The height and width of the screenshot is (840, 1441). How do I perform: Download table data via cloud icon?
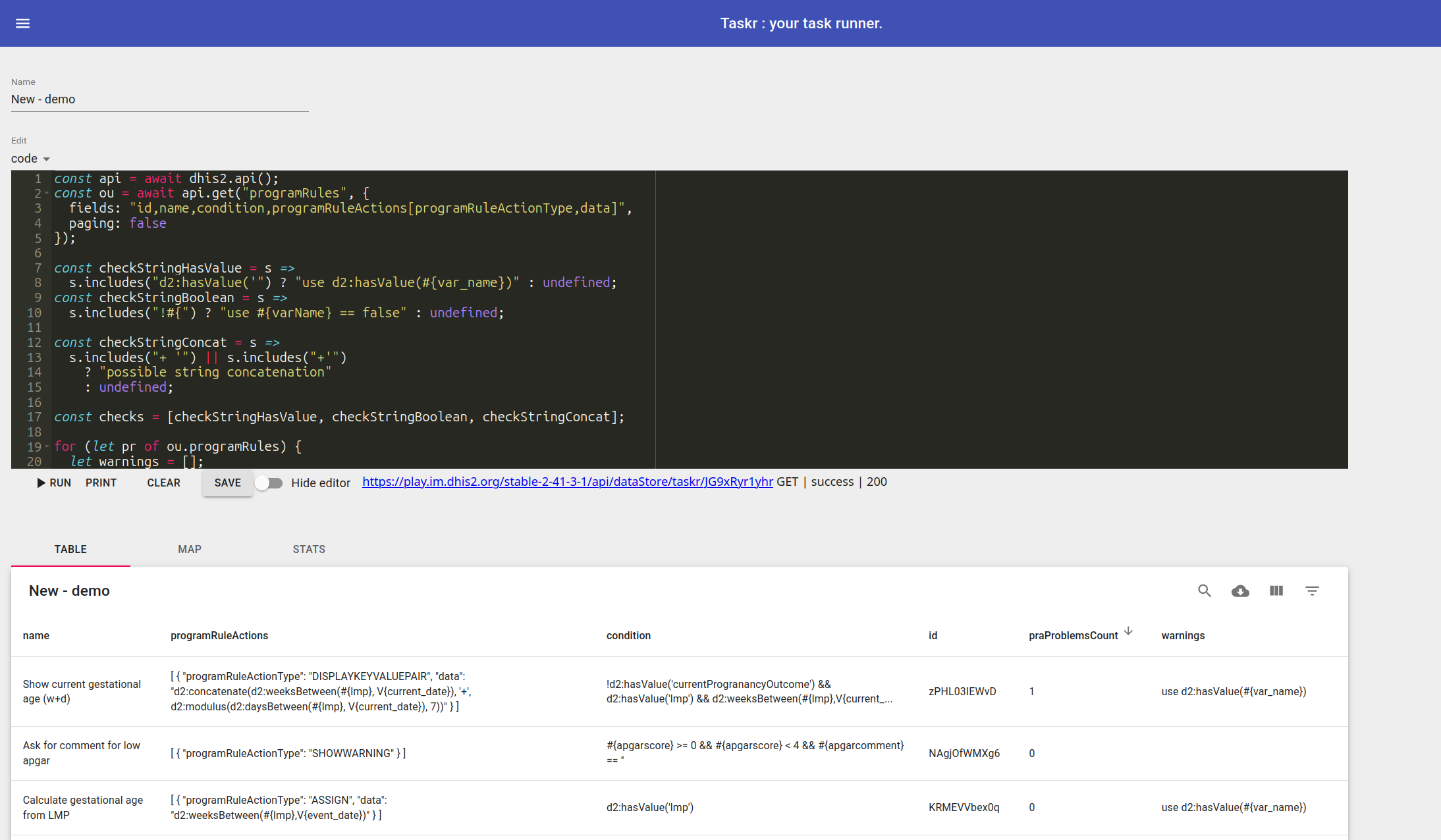point(1240,591)
